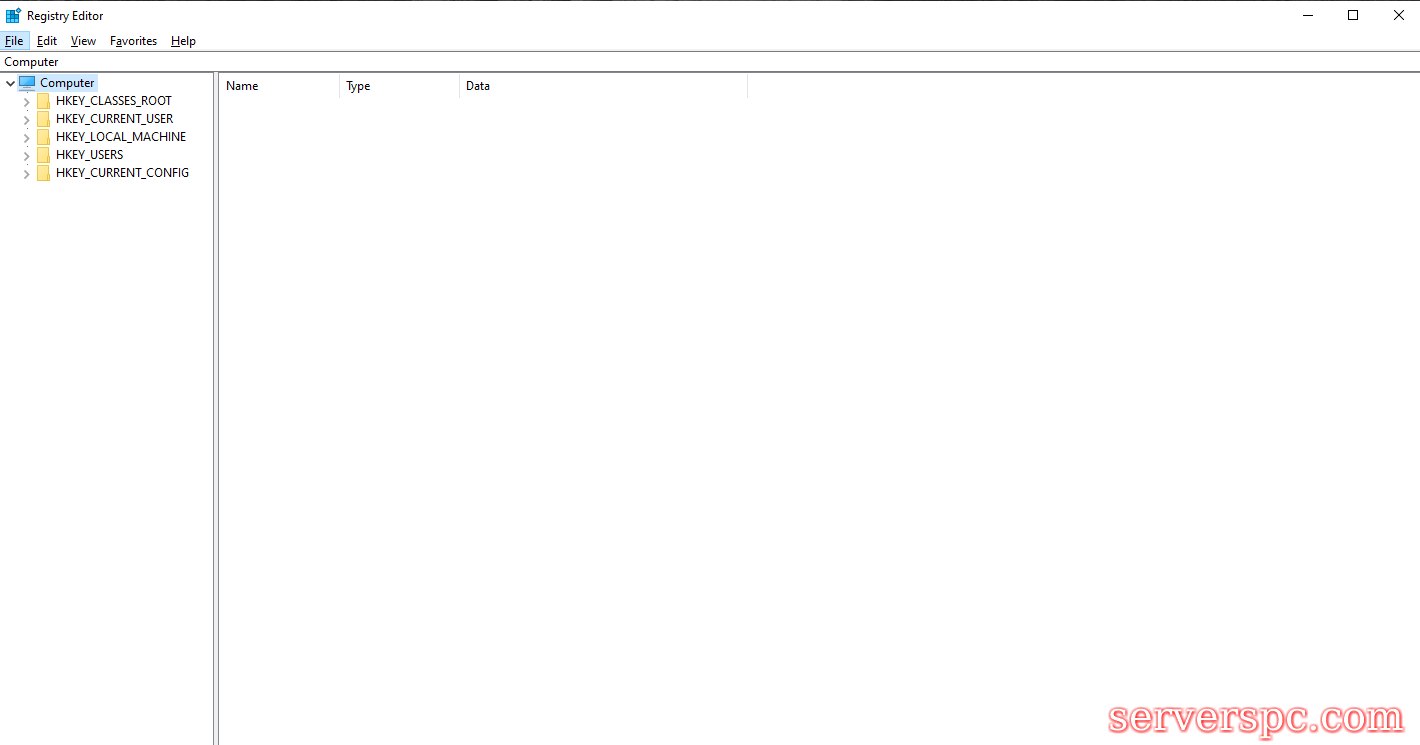
Task: Click the HKEY_USERS folder icon
Action: point(43,155)
